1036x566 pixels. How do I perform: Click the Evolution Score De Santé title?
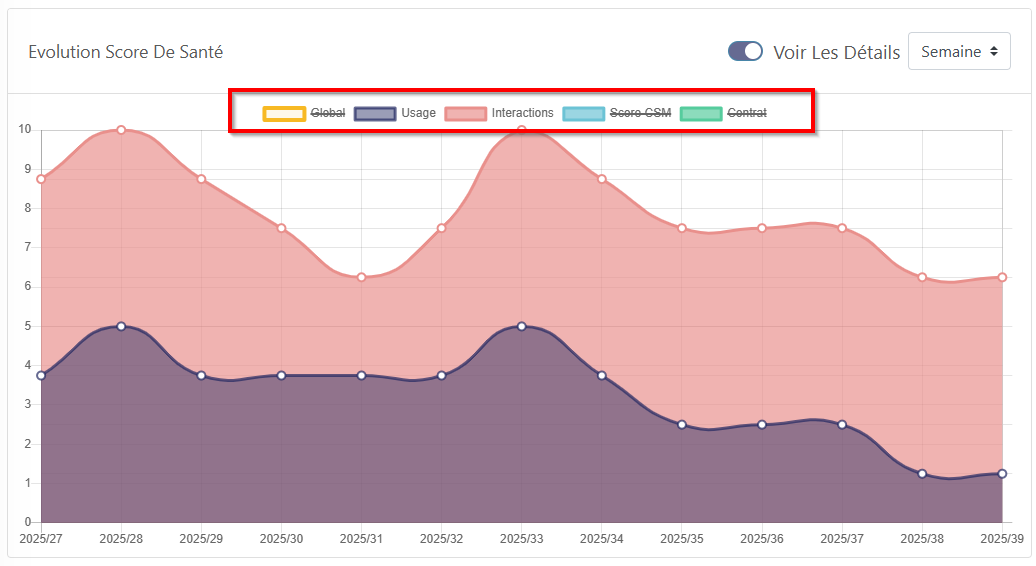(125, 52)
